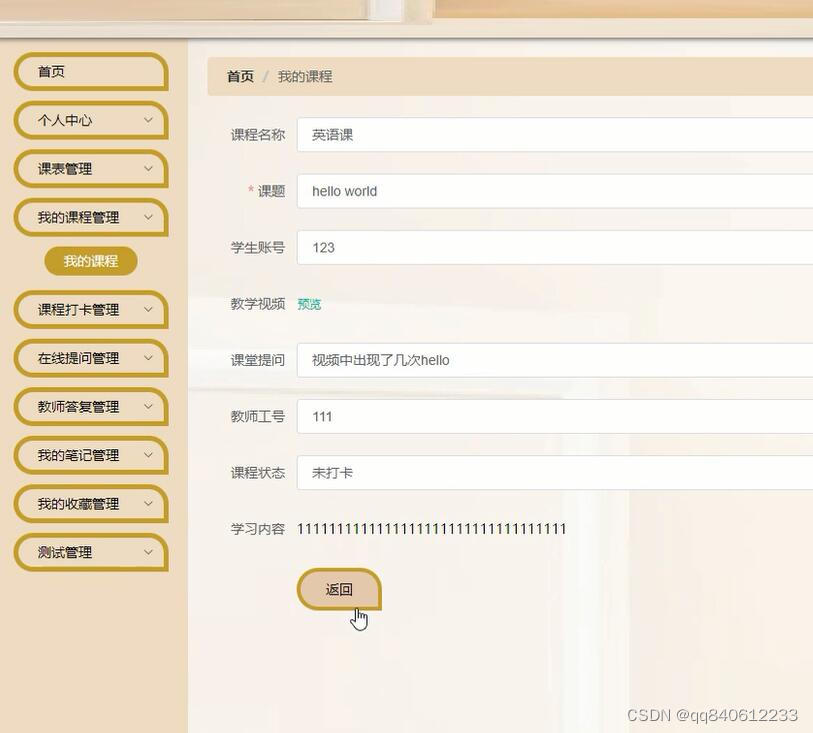Open the 教师答复管理 sidebar menu
Image resolution: width=813 pixels, height=733 pixels.
[x=91, y=407]
